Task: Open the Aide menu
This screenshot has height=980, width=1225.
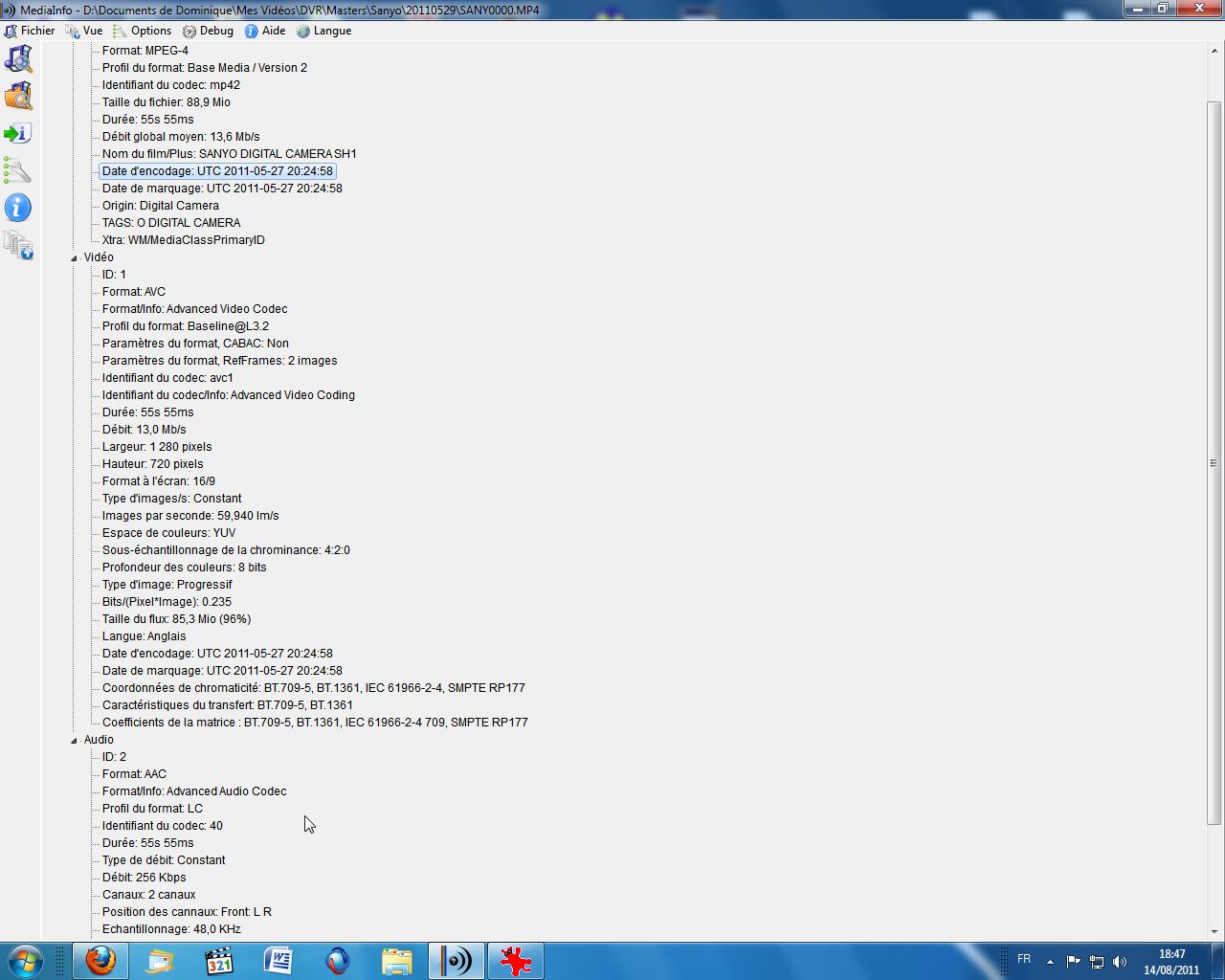Action: point(265,31)
